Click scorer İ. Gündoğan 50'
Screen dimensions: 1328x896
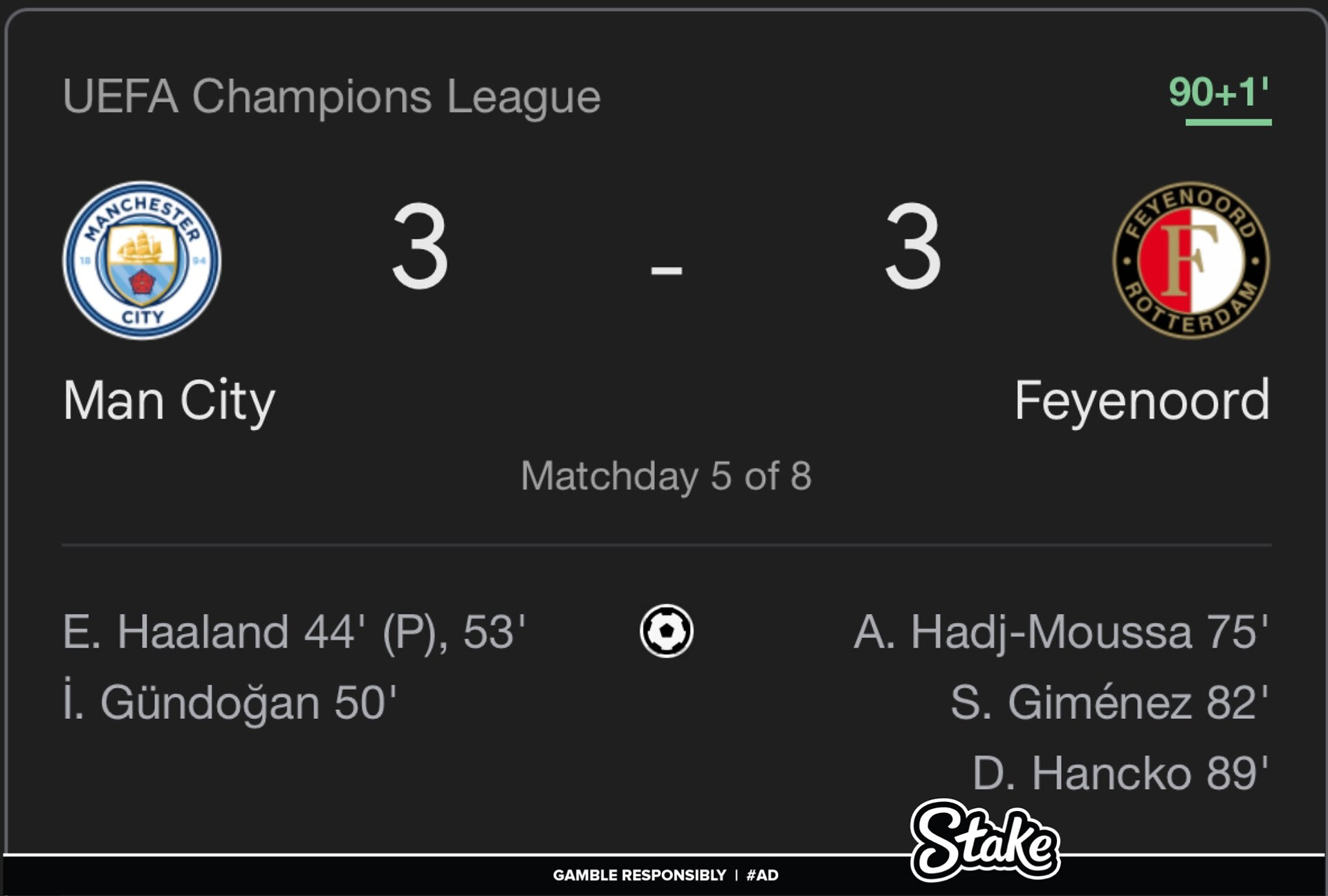(x=230, y=702)
